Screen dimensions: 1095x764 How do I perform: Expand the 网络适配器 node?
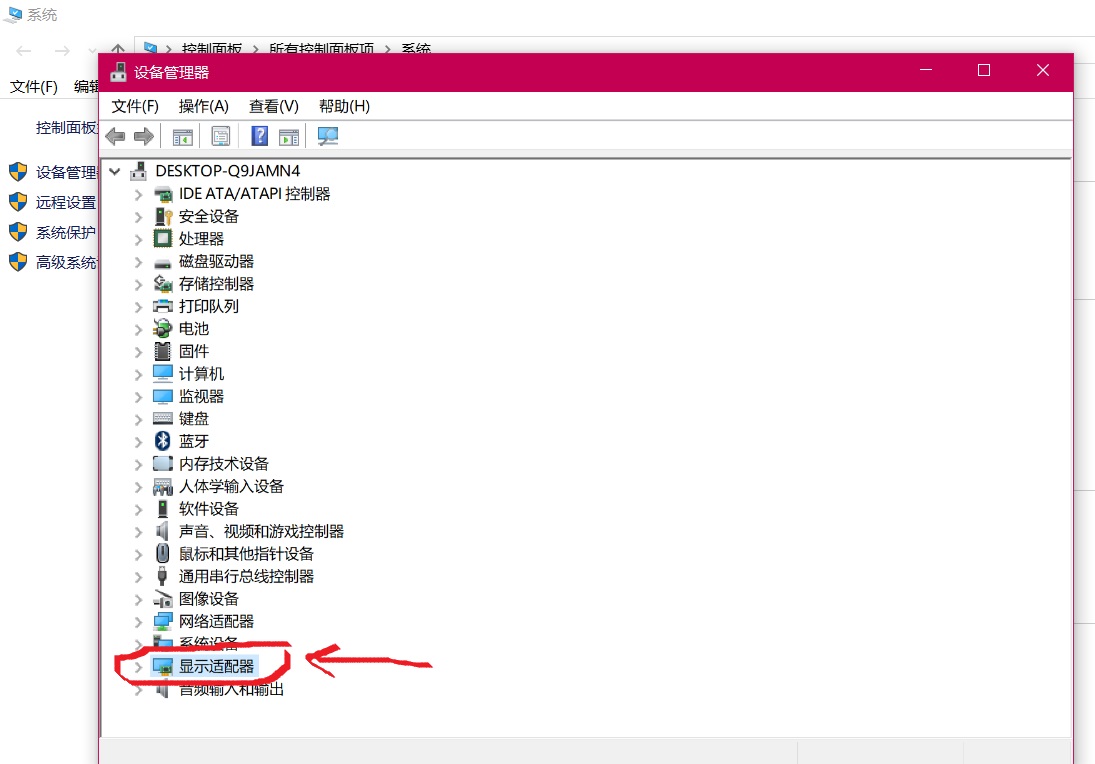(138, 622)
